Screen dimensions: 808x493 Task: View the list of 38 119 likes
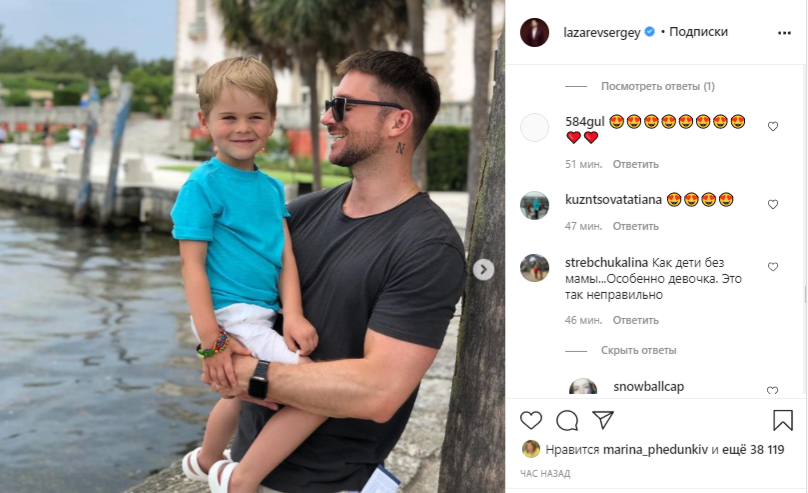click(x=753, y=450)
